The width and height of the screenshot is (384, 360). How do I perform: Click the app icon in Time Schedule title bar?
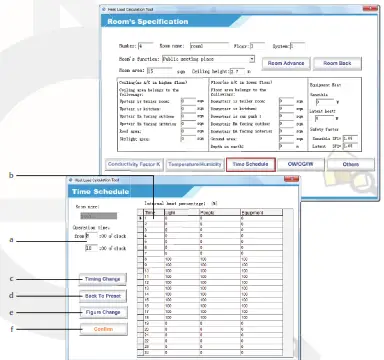pyautogui.click(x=71, y=180)
